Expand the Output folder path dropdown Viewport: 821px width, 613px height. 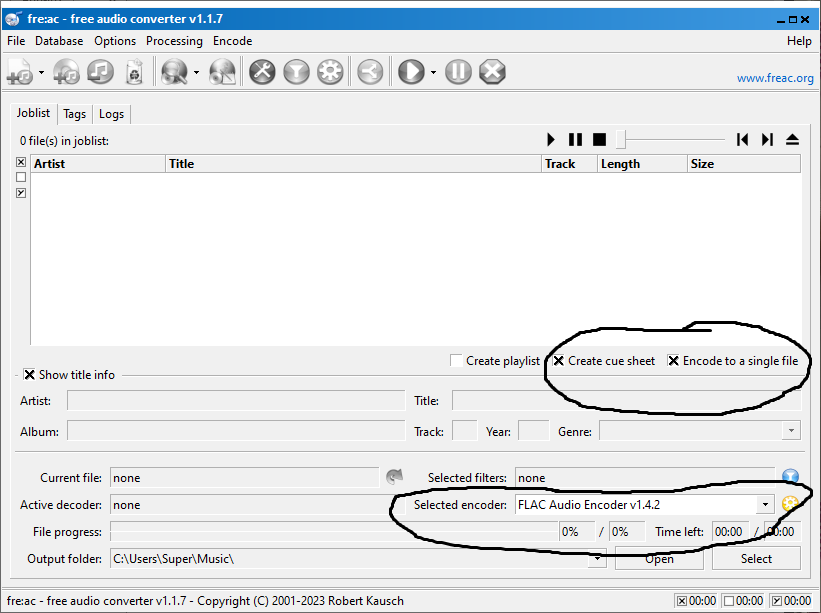(x=597, y=559)
